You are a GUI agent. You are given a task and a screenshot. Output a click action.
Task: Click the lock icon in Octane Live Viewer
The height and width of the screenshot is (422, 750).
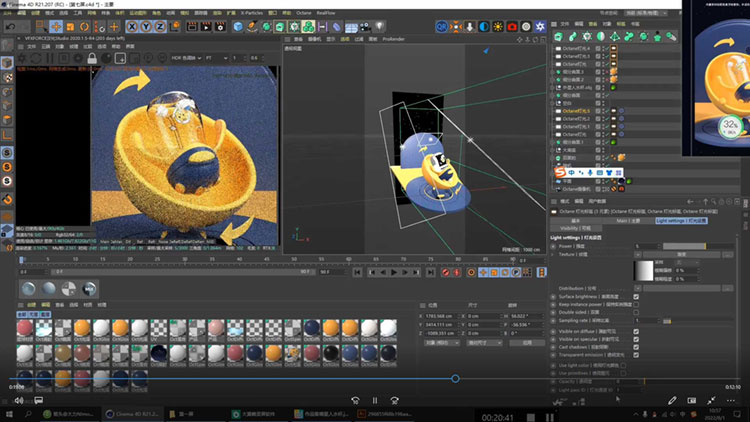tap(92, 60)
